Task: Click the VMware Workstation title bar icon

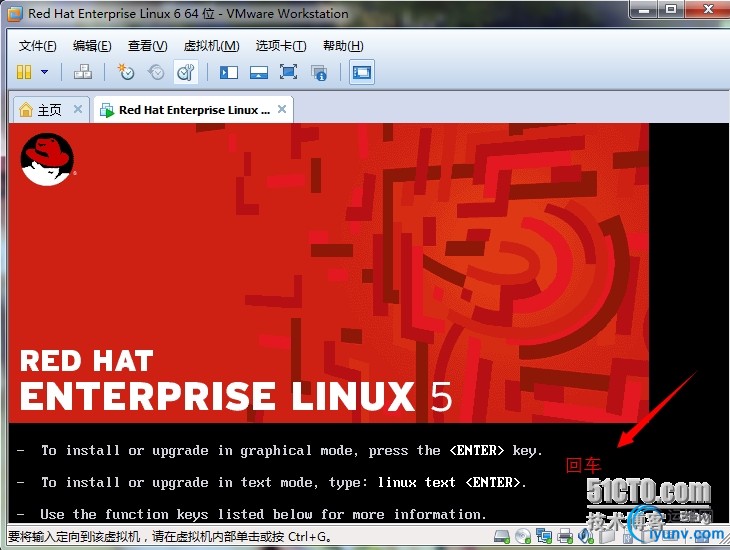Action: click(15, 14)
